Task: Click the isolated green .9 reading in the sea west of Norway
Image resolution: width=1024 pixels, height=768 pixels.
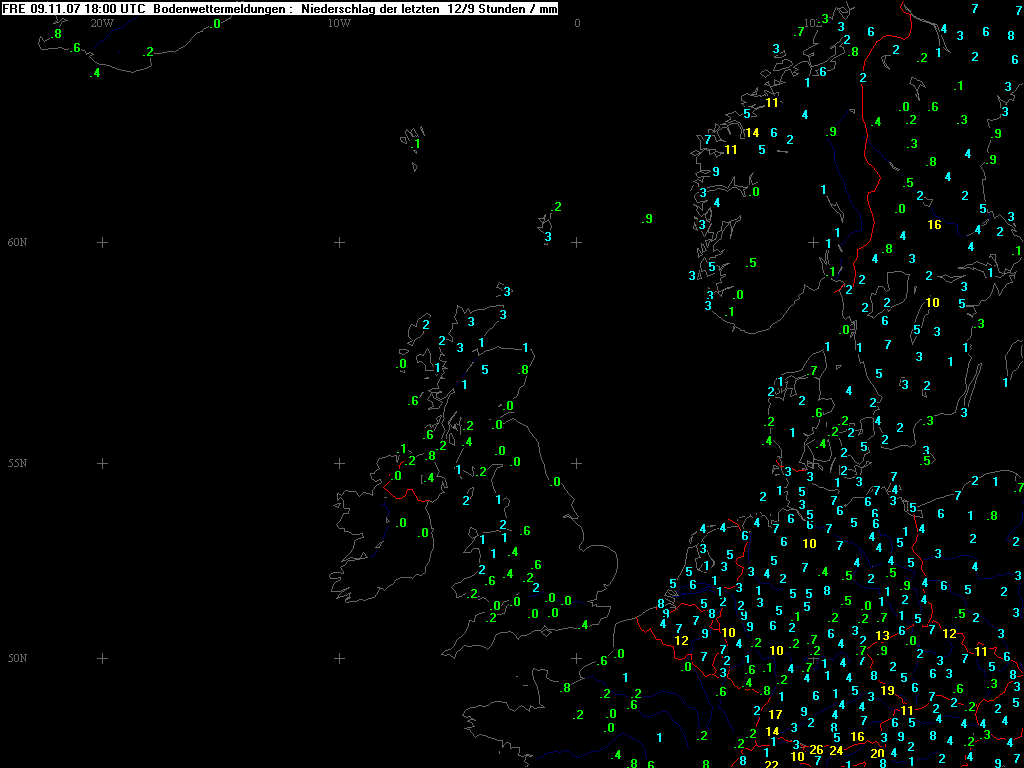Action: [647, 219]
